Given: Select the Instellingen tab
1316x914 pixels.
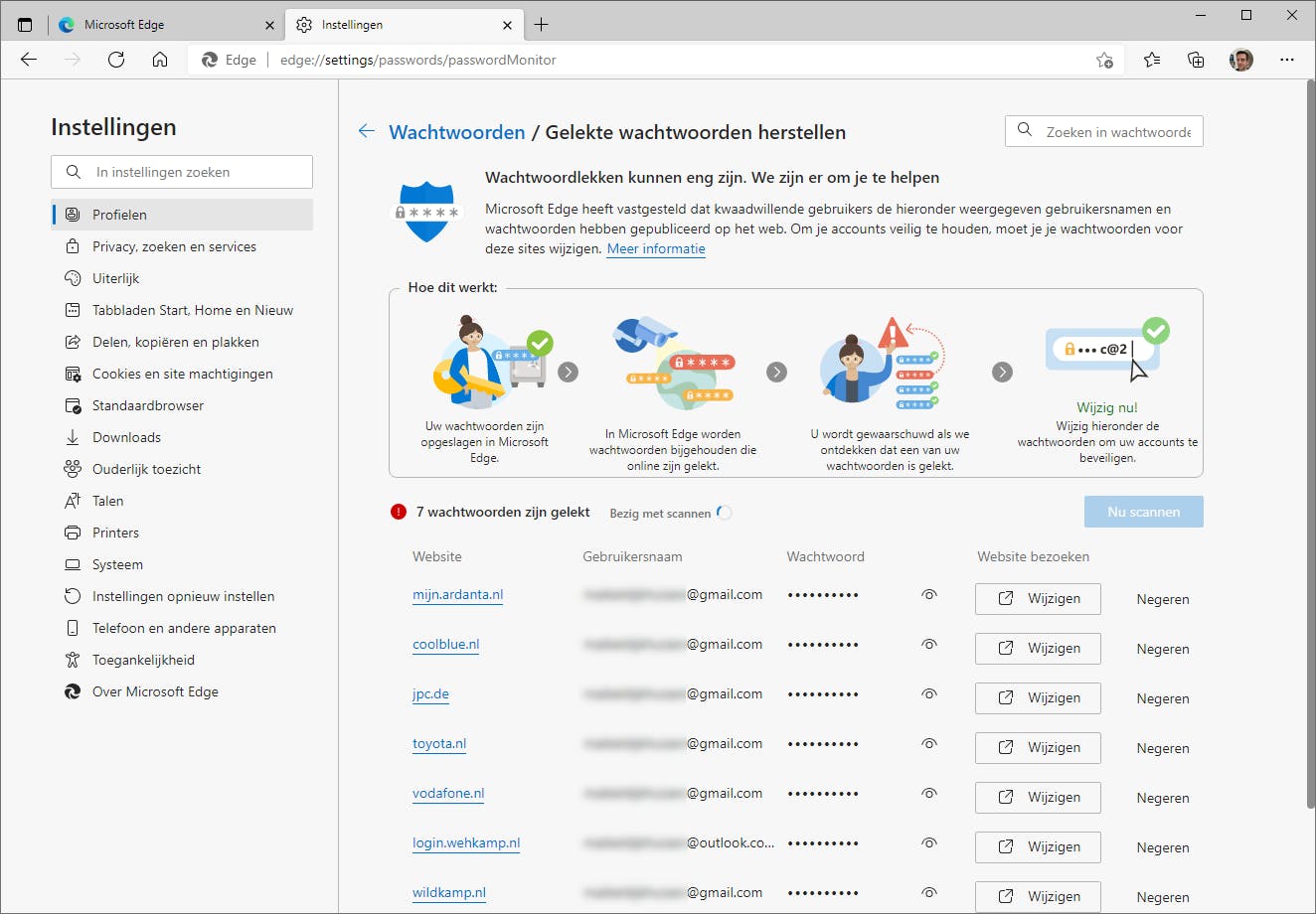Looking at the screenshot, I should pyautogui.click(x=404, y=25).
